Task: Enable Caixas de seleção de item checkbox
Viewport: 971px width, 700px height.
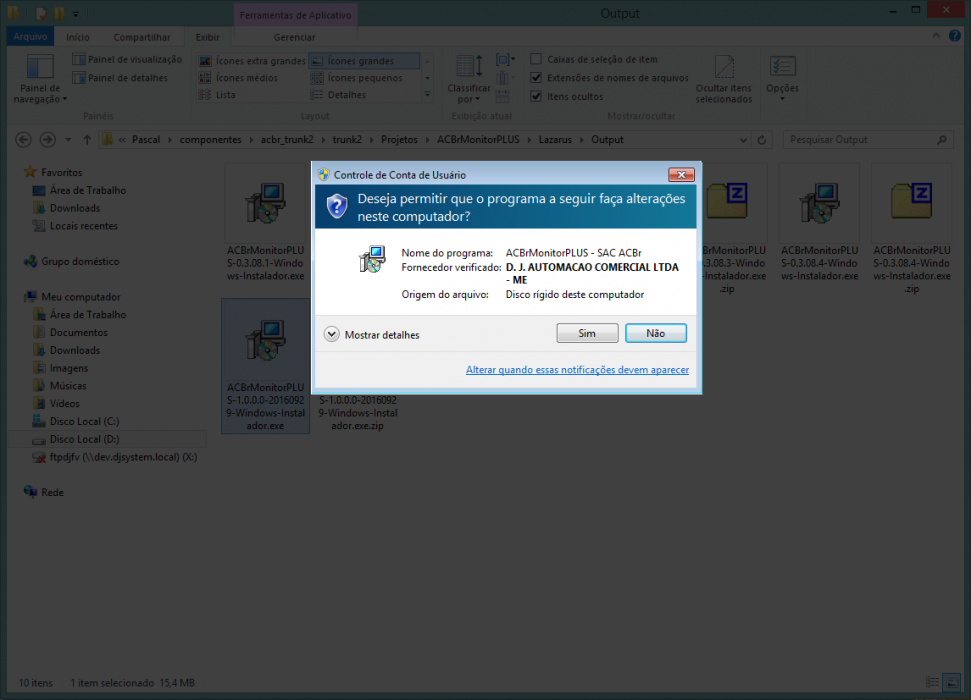Action: pos(536,59)
